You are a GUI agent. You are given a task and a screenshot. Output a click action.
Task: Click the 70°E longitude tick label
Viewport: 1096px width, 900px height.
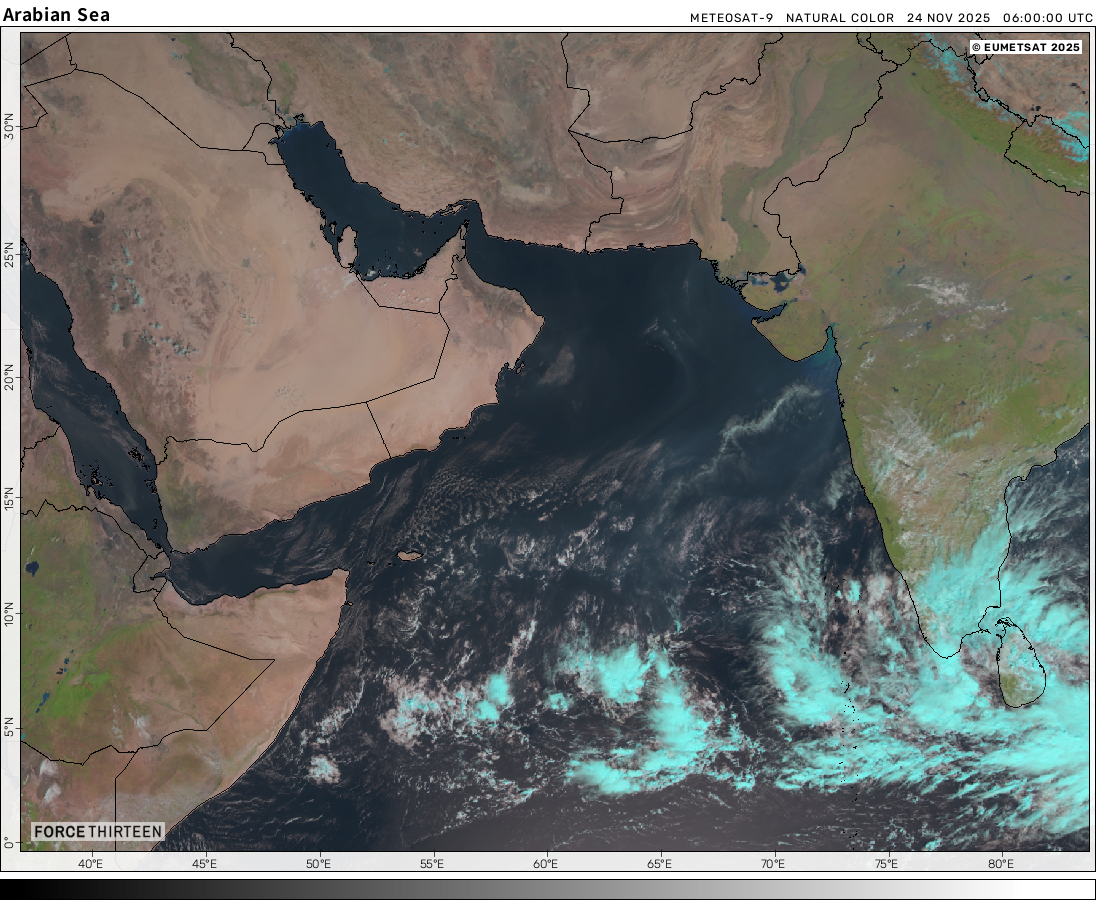point(773,864)
